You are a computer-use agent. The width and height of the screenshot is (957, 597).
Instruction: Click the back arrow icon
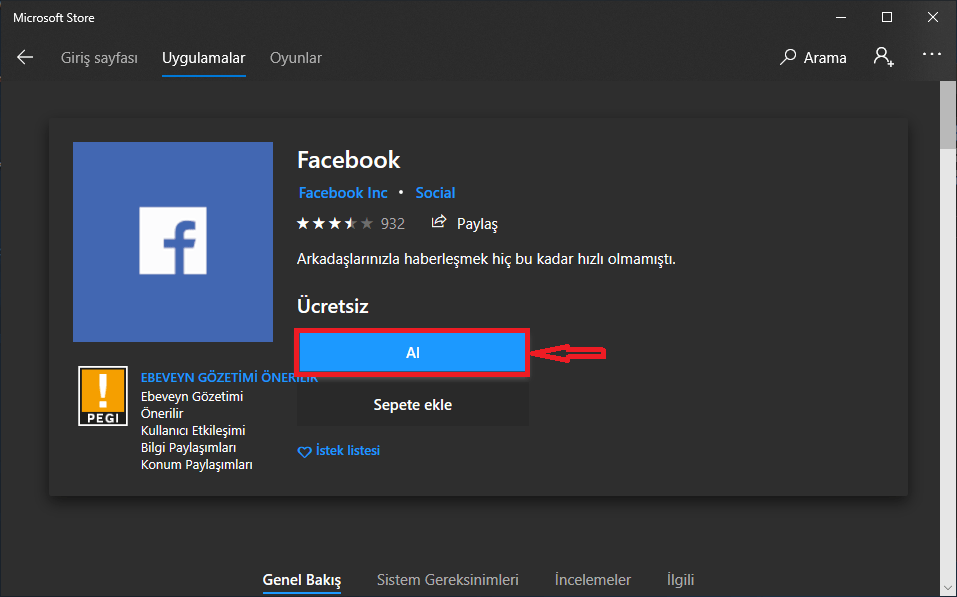(x=25, y=58)
